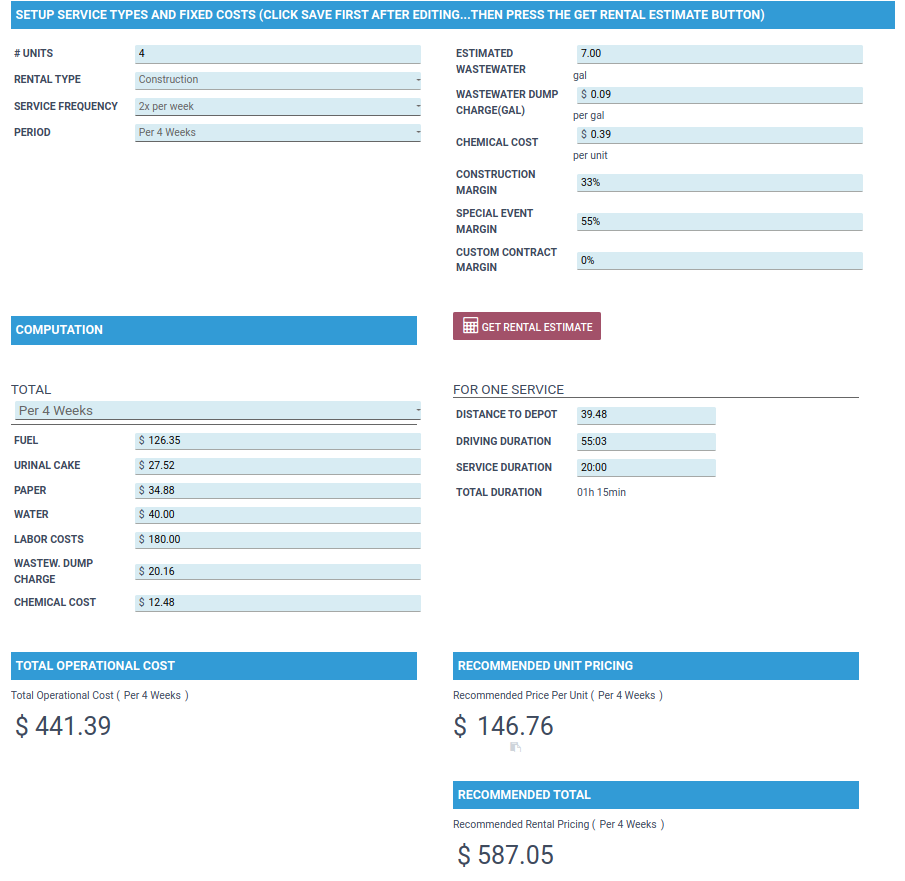Change the Total period dropdown under Computation

click(217, 411)
